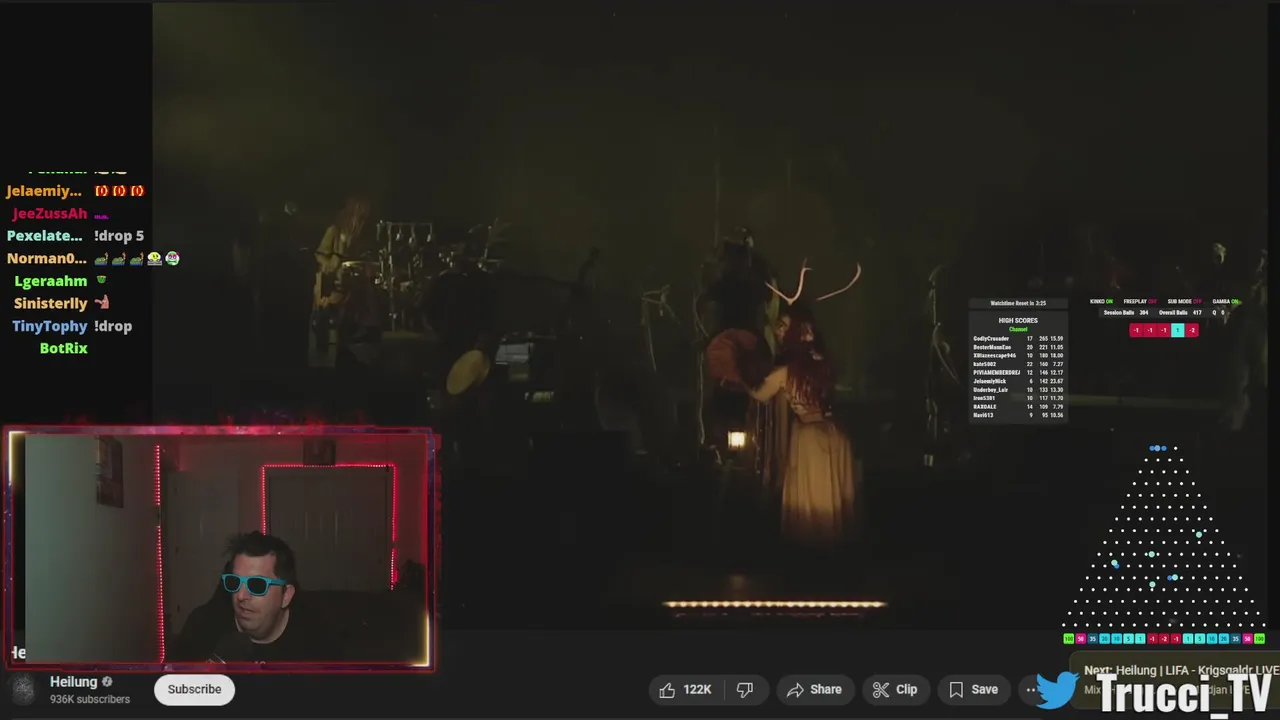Image resolution: width=1280 pixels, height=720 pixels.
Task: Click the HIGH SCORES heading
Action: coord(1018,321)
